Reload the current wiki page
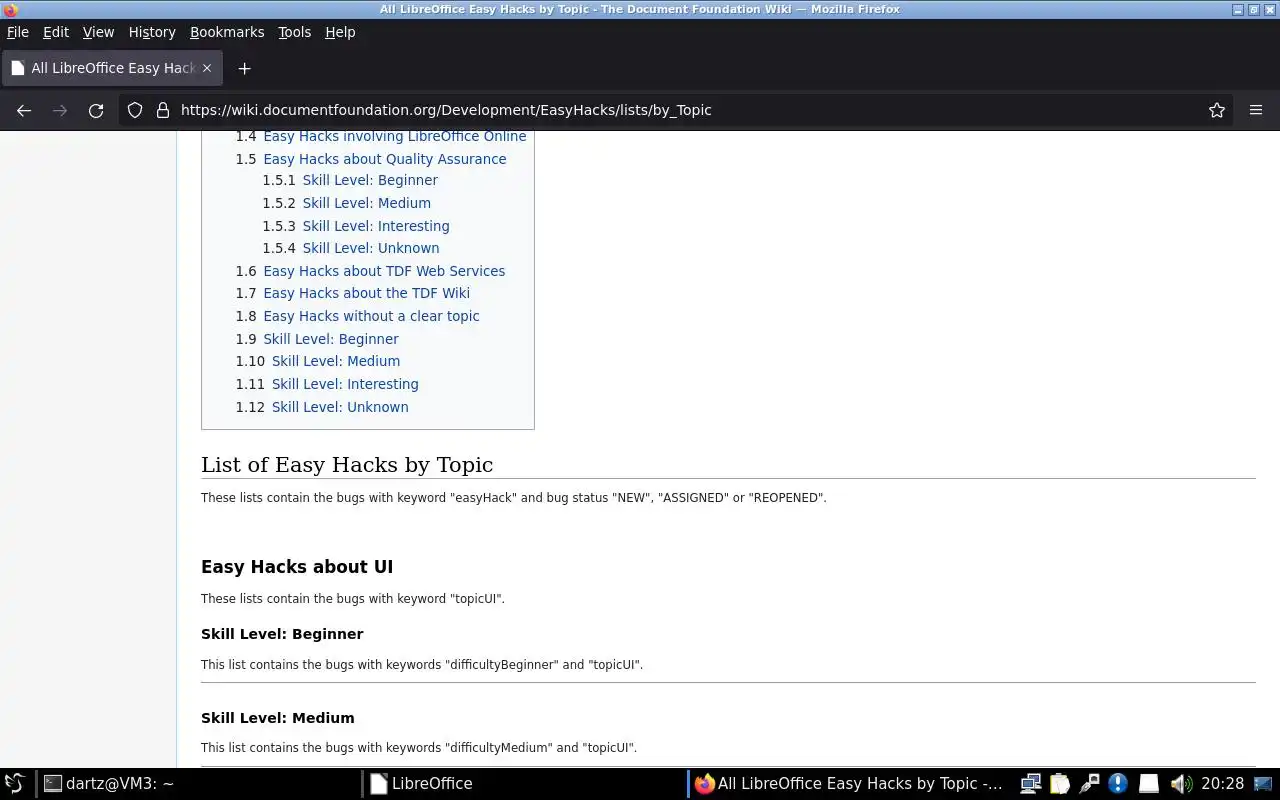Viewport: 1280px width, 800px height. click(96, 110)
